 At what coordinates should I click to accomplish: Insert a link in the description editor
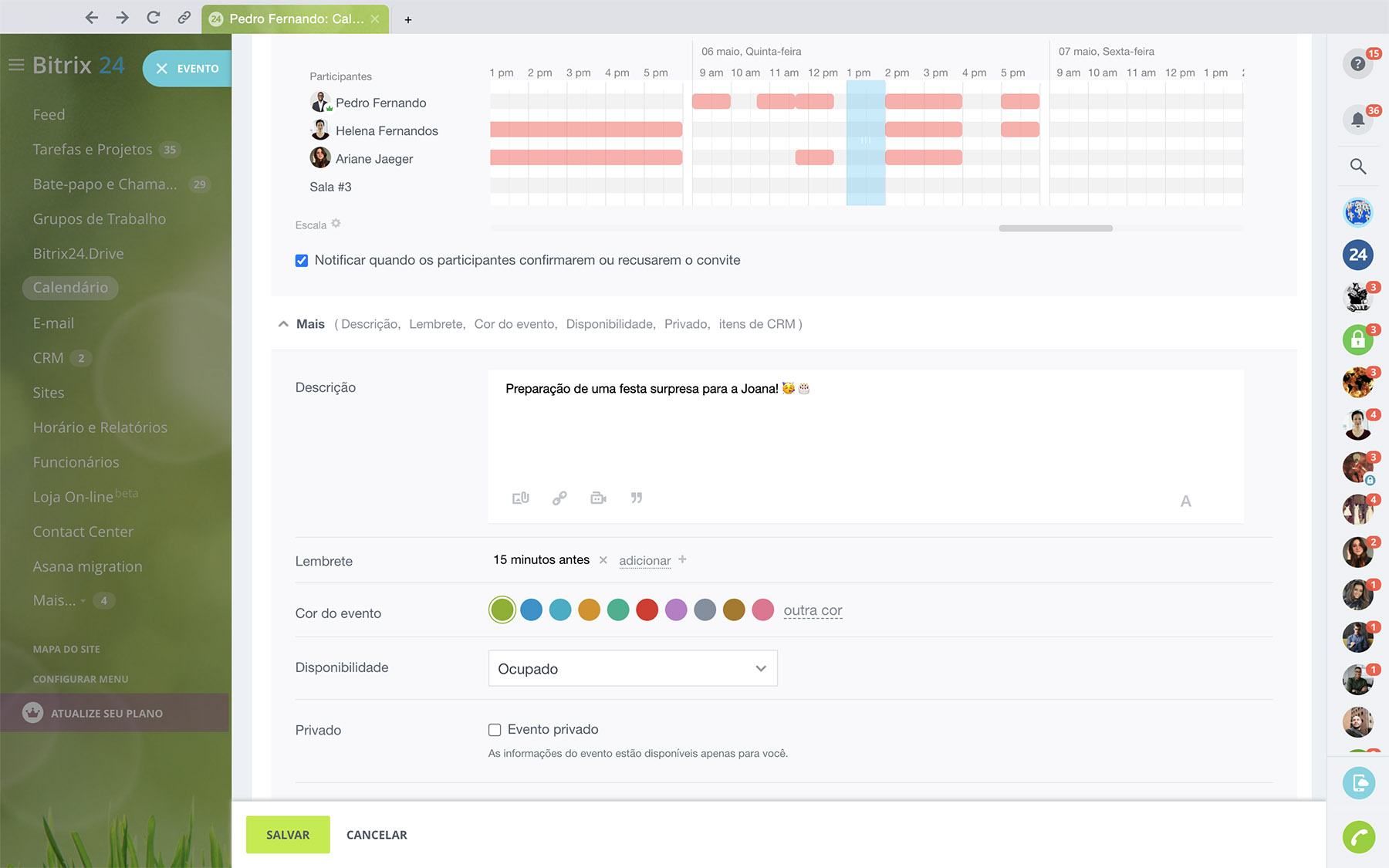coord(559,498)
